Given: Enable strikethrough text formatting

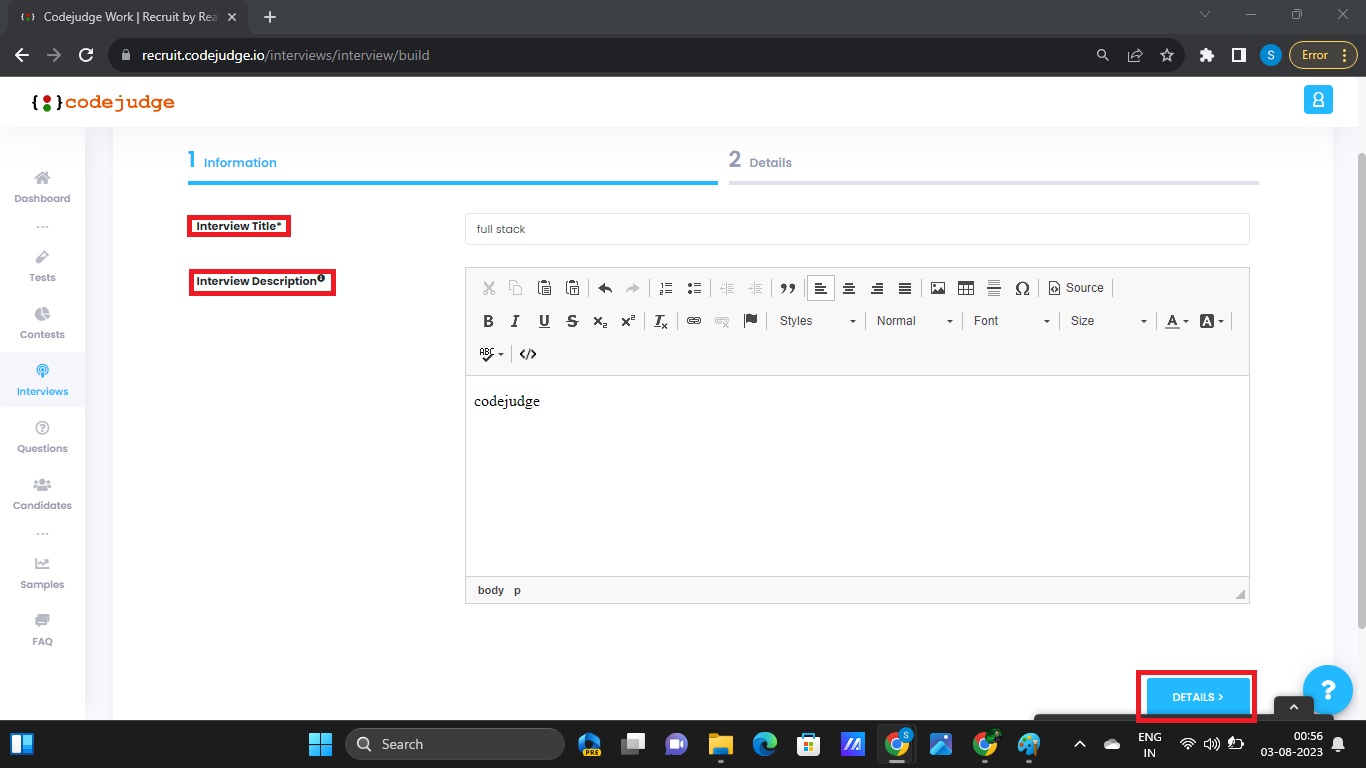Looking at the screenshot, I should (572, 320).
